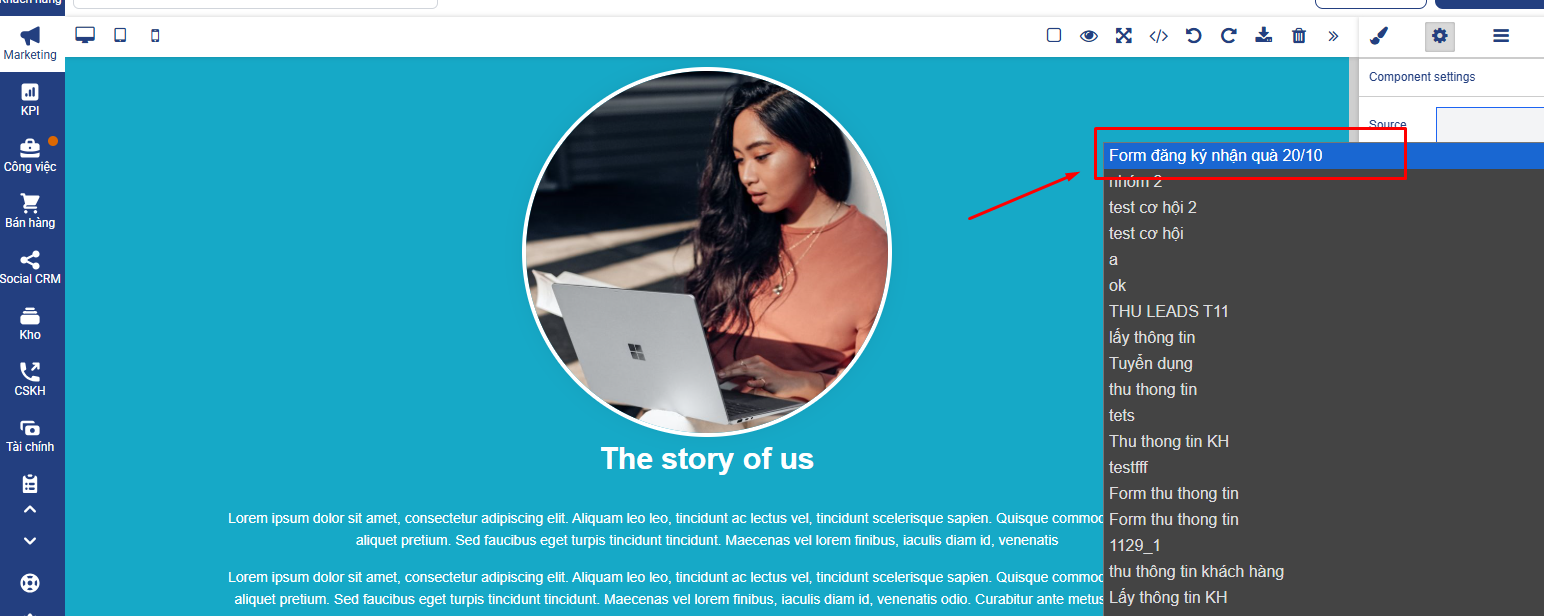Switch to mobile device preview

[x=155, y=35]
